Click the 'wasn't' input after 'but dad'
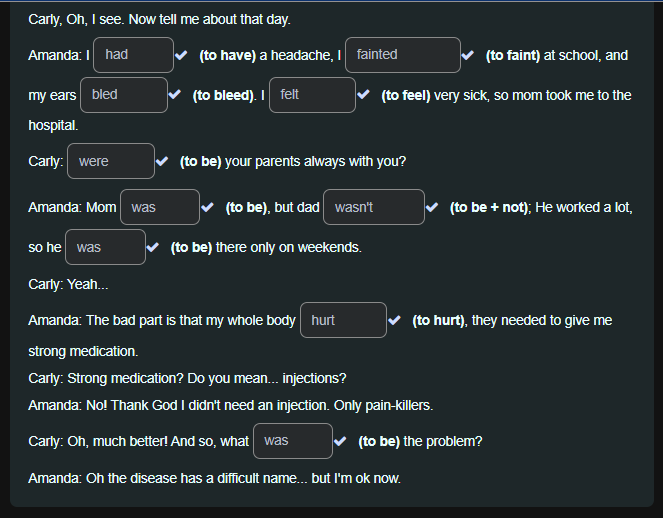 pos(373,208)
